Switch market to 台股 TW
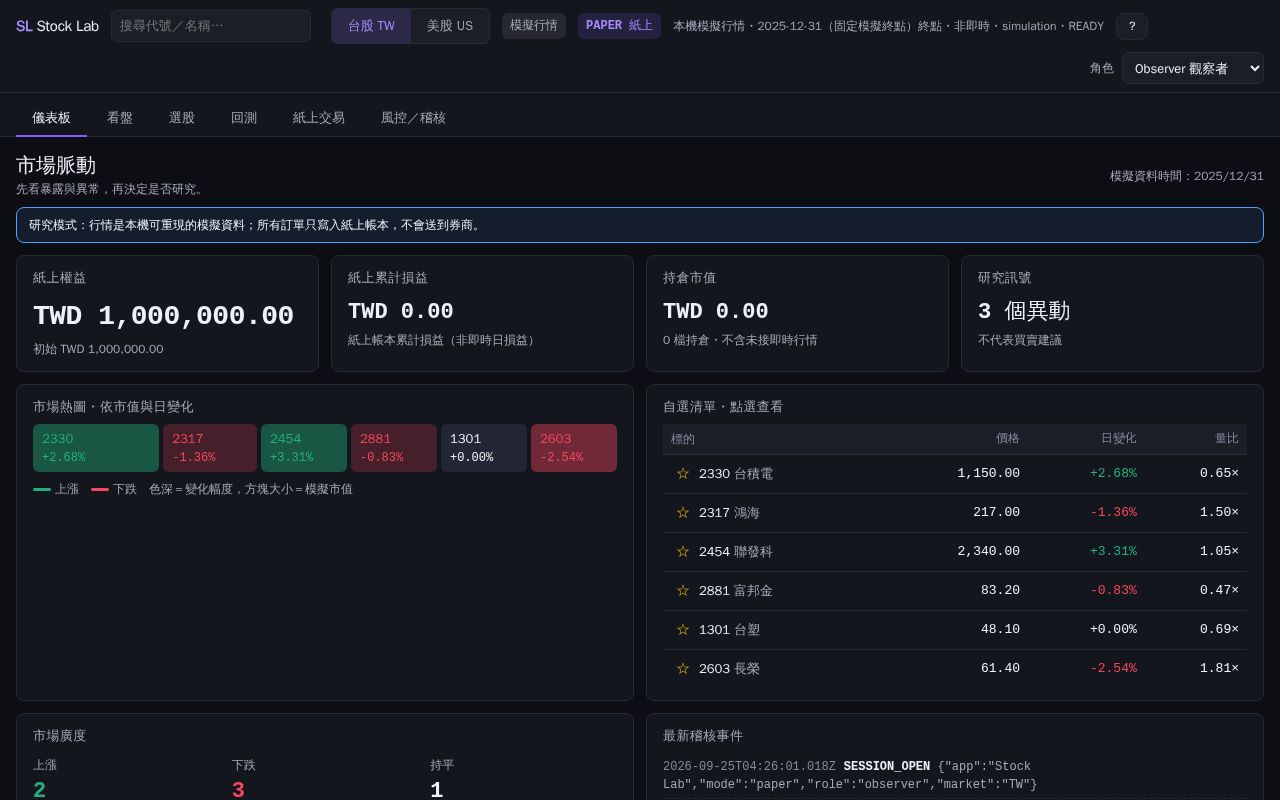Image resolution: width=1280 pixels, height=800 pixels. [x=371, y=26]
